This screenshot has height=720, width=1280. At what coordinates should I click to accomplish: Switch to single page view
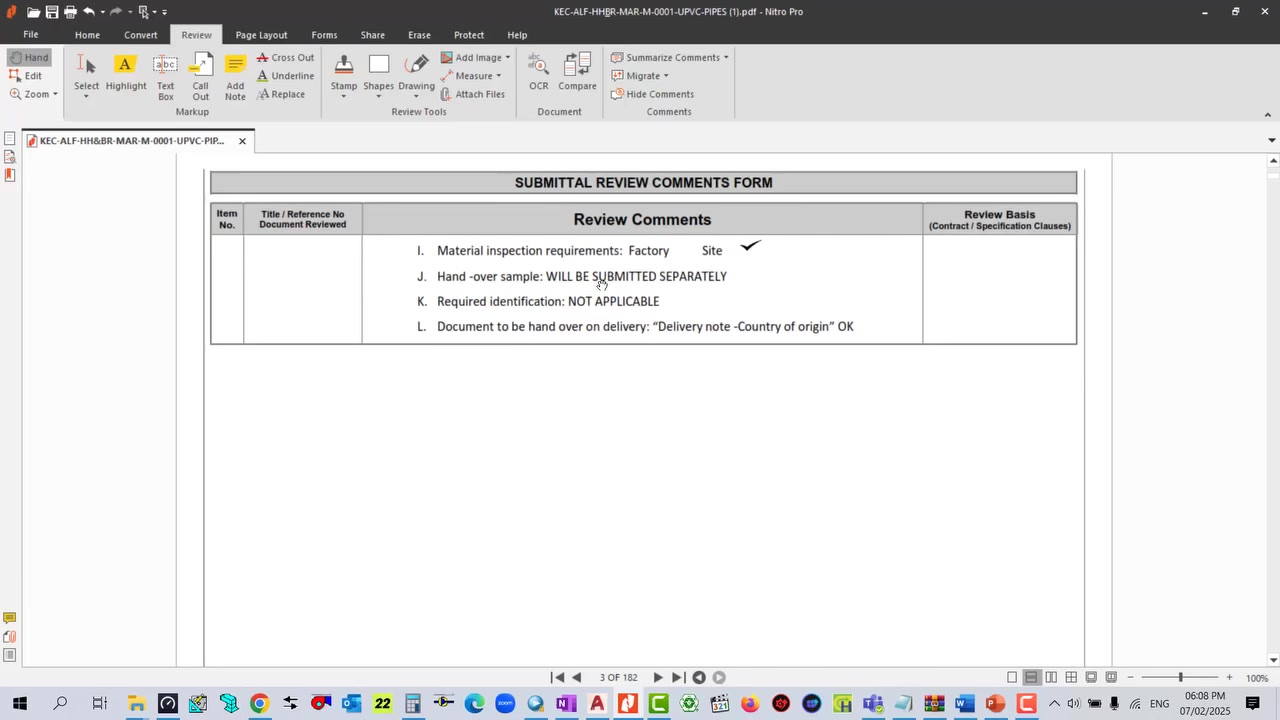1012,678
